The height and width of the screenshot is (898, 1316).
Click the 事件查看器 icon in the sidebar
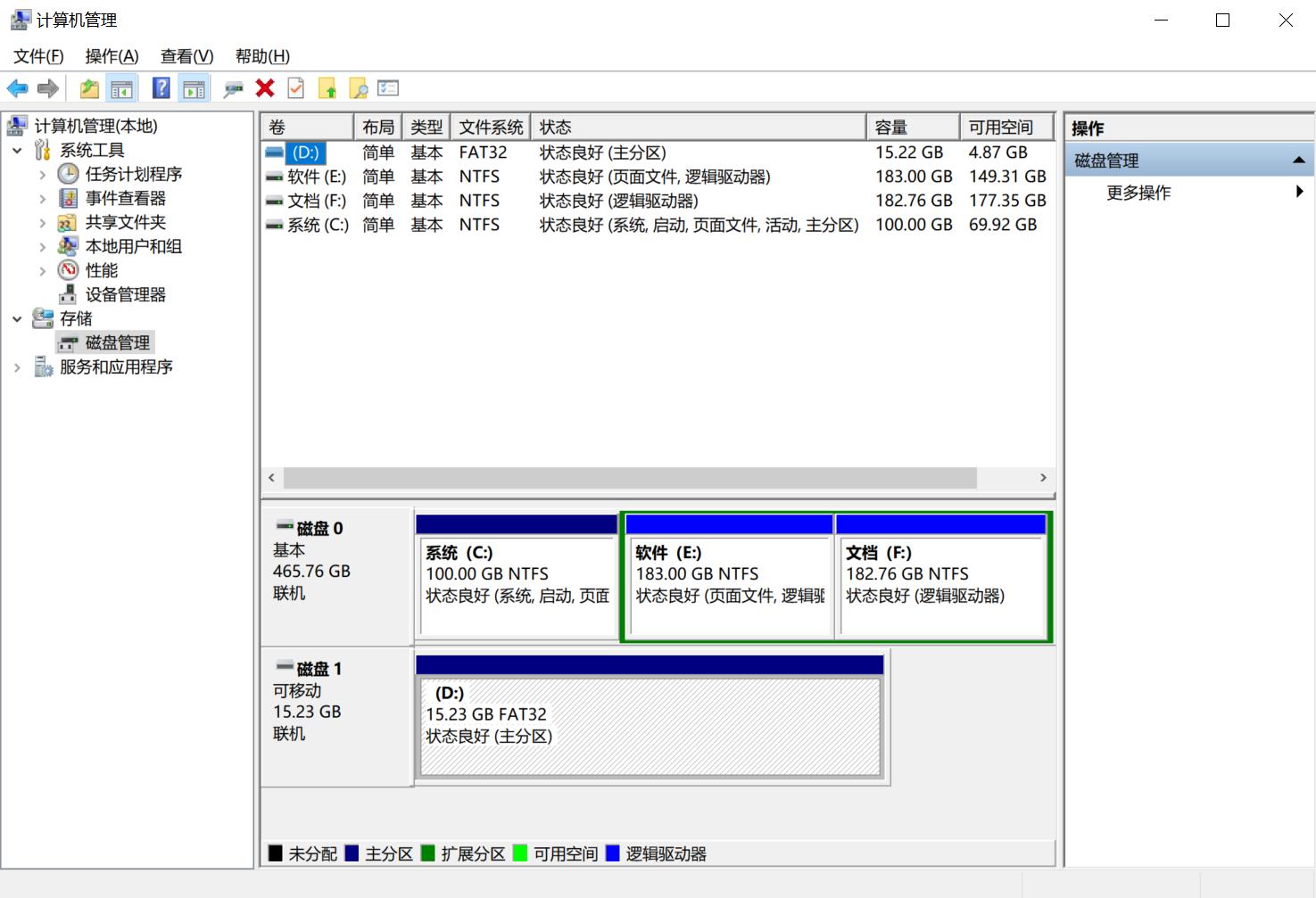tap(68, 198)
